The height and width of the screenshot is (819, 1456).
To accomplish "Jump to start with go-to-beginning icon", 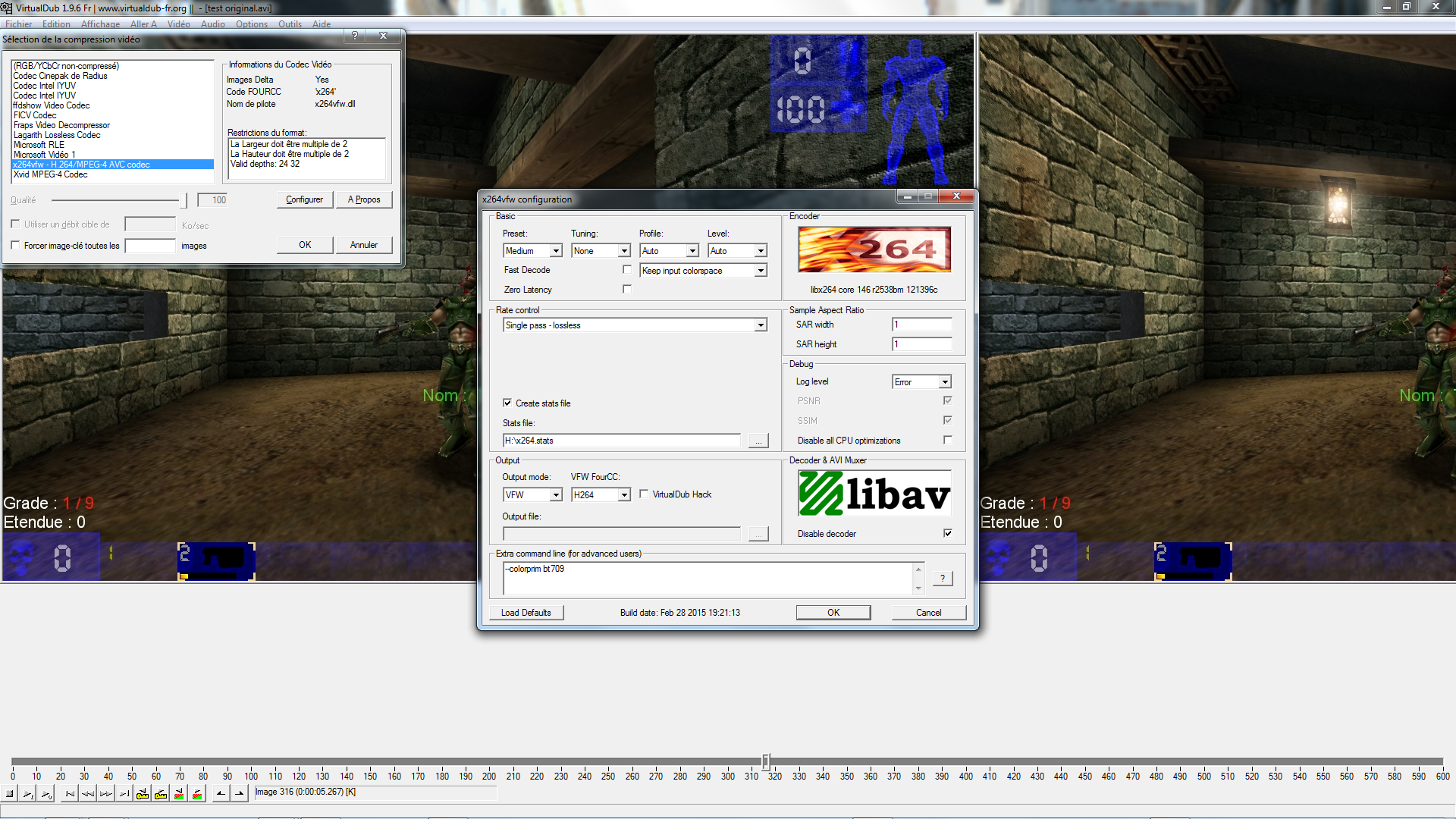I will tap(70, 793).
